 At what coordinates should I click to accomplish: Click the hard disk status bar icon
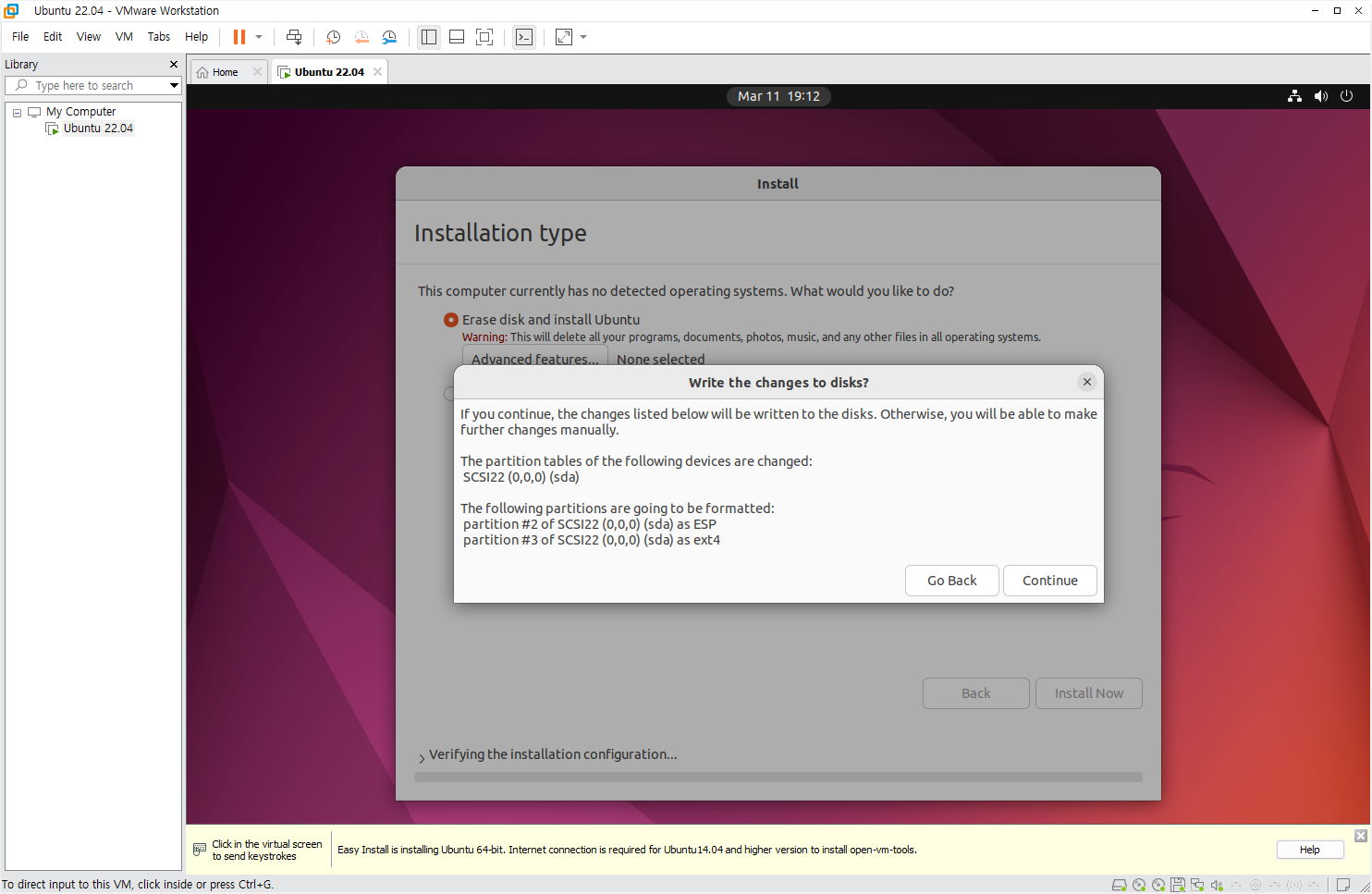pos(1119,885)
